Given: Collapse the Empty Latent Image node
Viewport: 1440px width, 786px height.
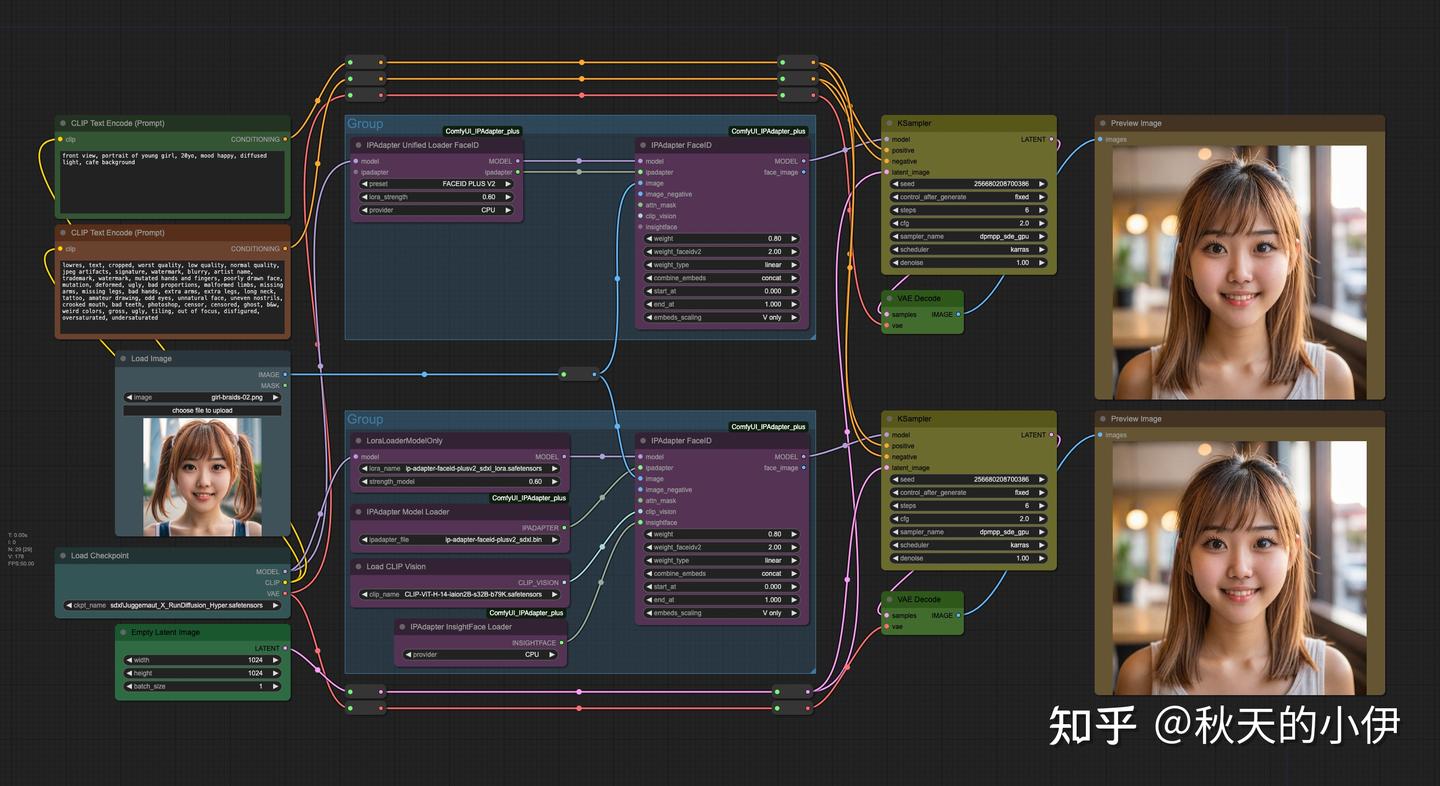Looking at the screenshot, I should pos(122,632).
